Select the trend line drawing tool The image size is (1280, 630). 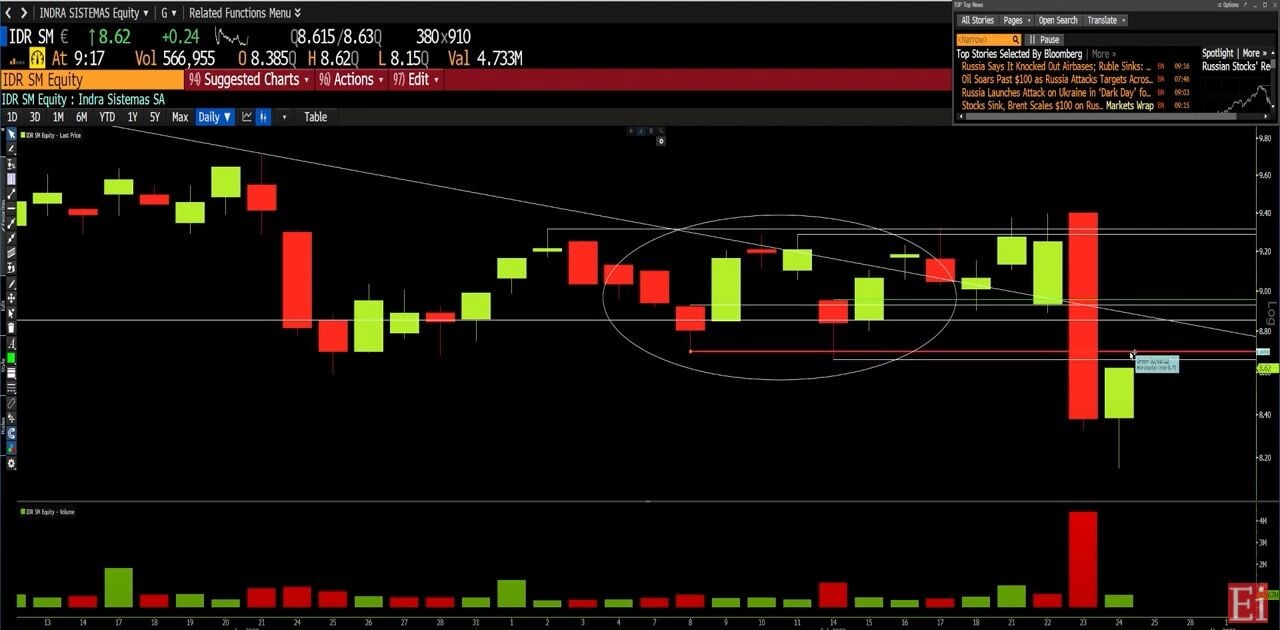(12, 194)
